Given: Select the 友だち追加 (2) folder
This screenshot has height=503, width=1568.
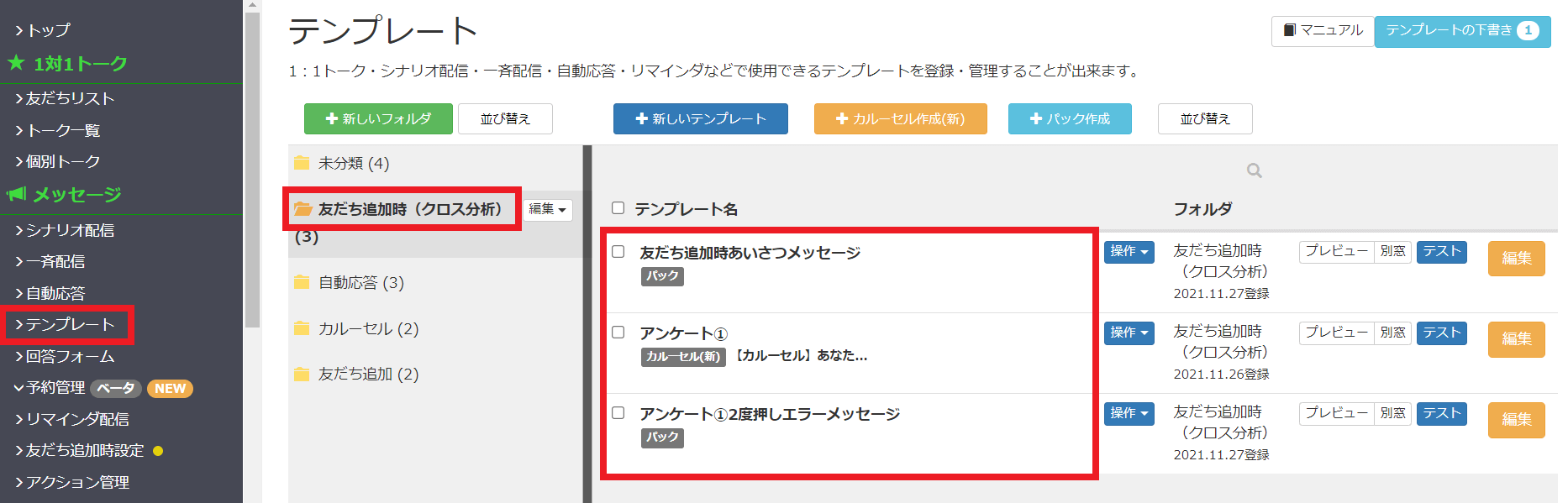Looking at the screenshot, I should [368, 374].
